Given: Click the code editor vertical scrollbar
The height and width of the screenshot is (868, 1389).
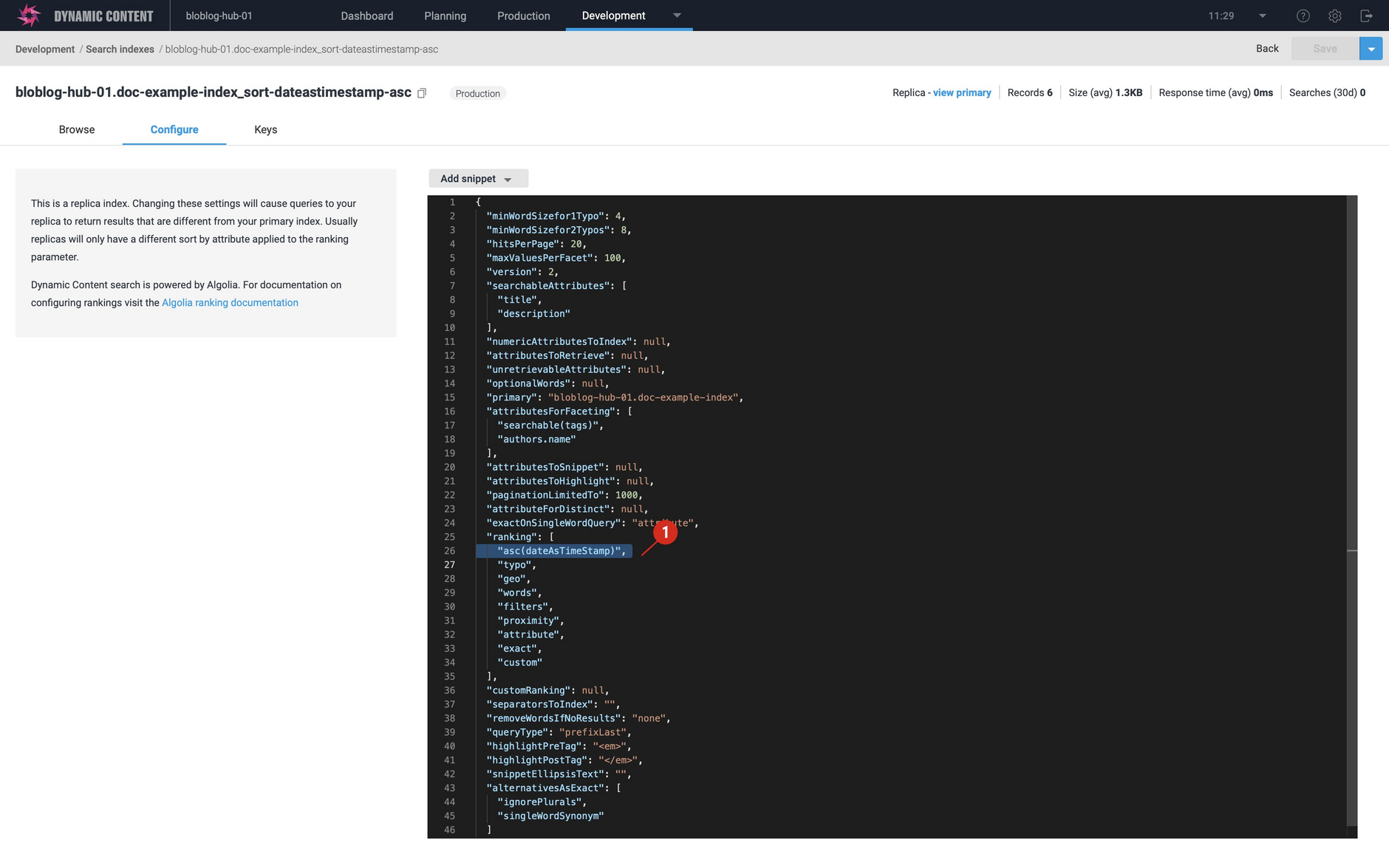Looking at the screenshot, I should [1352, 510].
